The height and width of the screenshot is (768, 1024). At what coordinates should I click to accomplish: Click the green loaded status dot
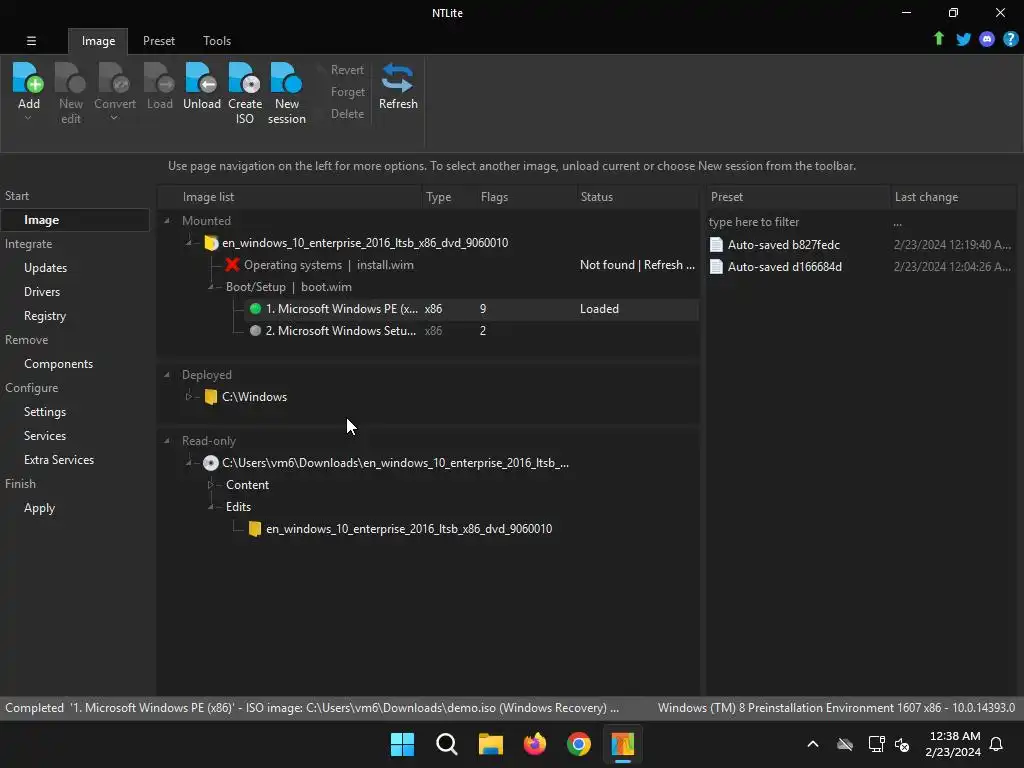point(255,309)
